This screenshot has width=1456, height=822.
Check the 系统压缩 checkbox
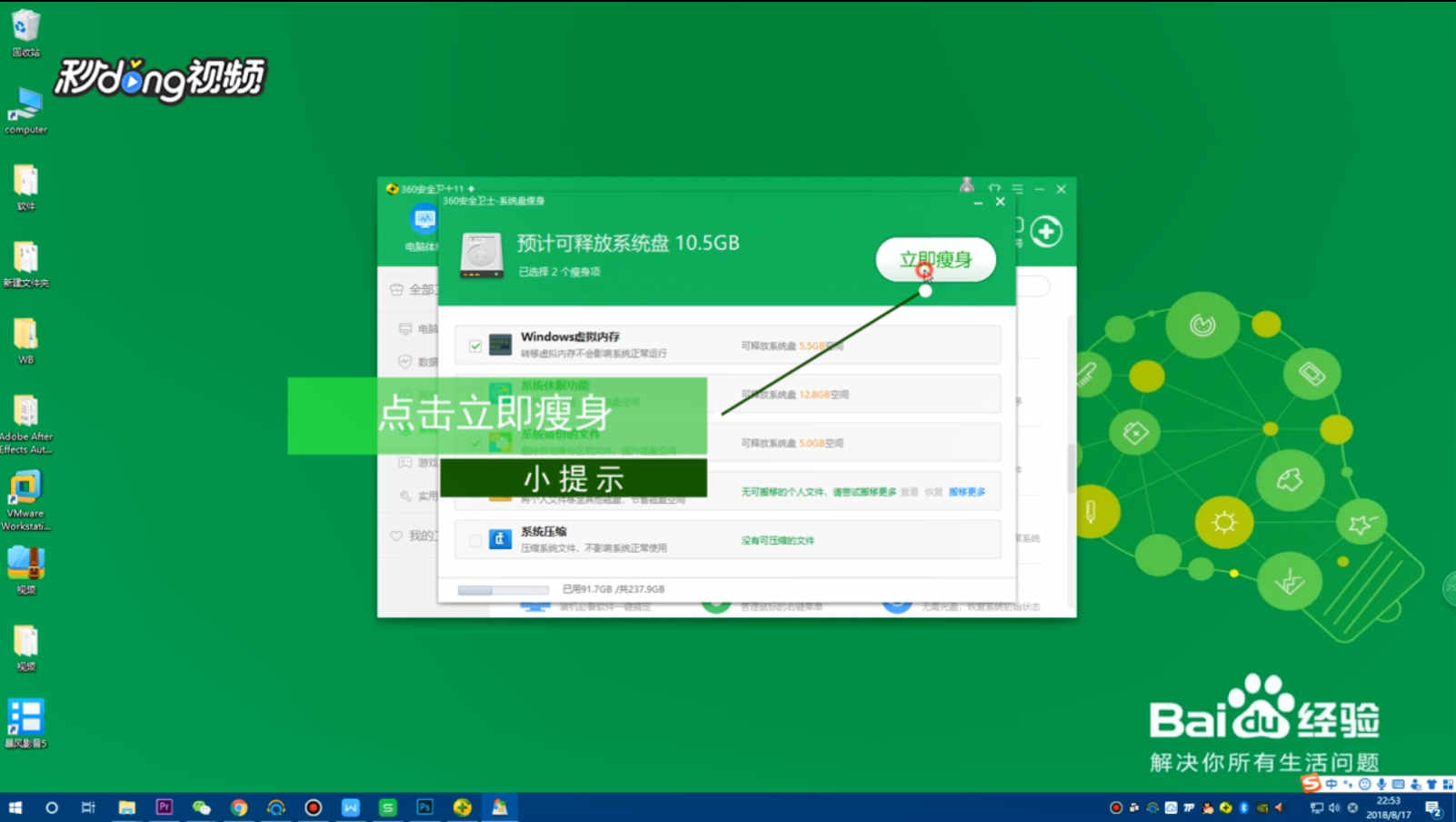click(475, 540)
